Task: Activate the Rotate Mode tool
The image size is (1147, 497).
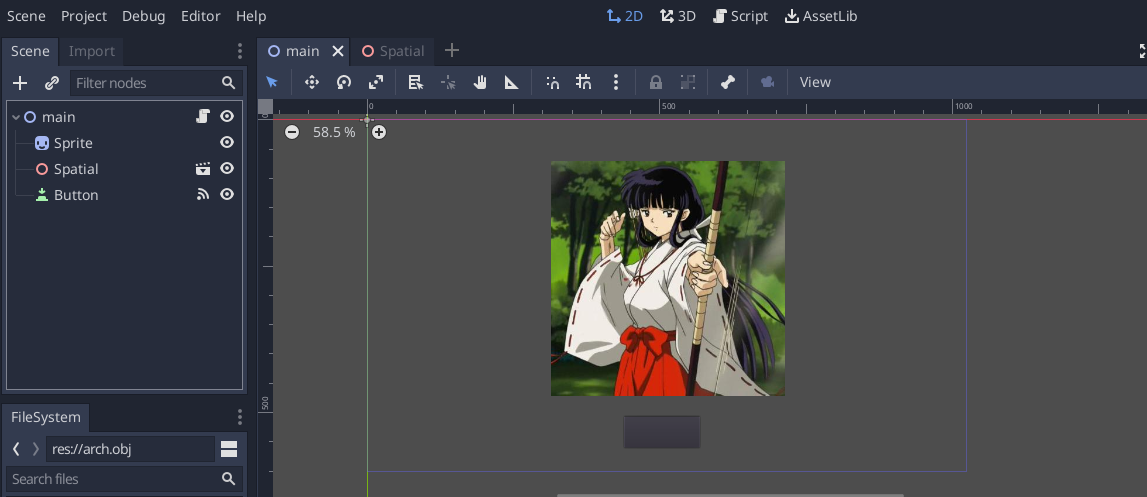Action: pos(344,82)
